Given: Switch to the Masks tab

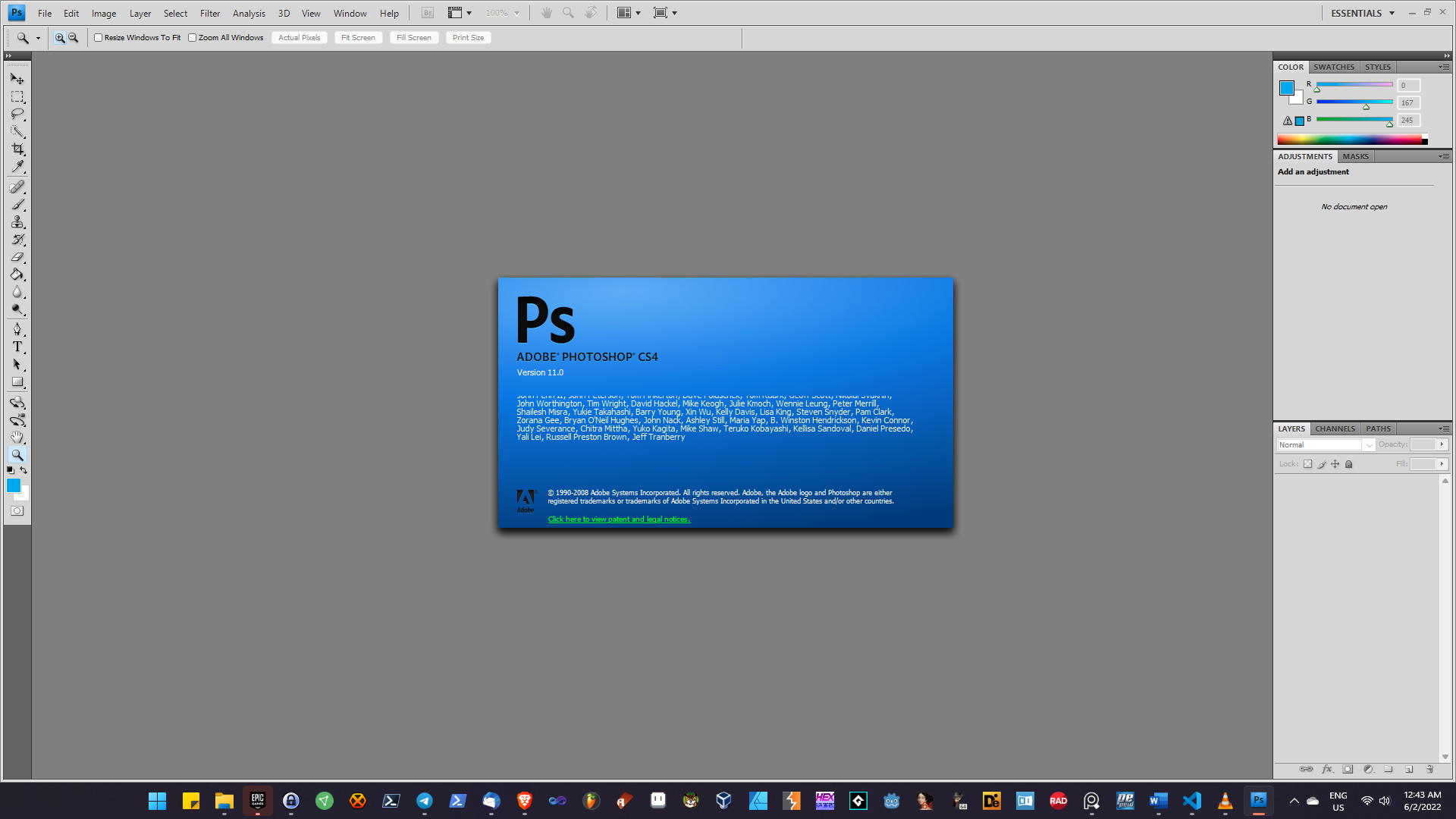Looking at the screenshot, I should coord(1355,156).
